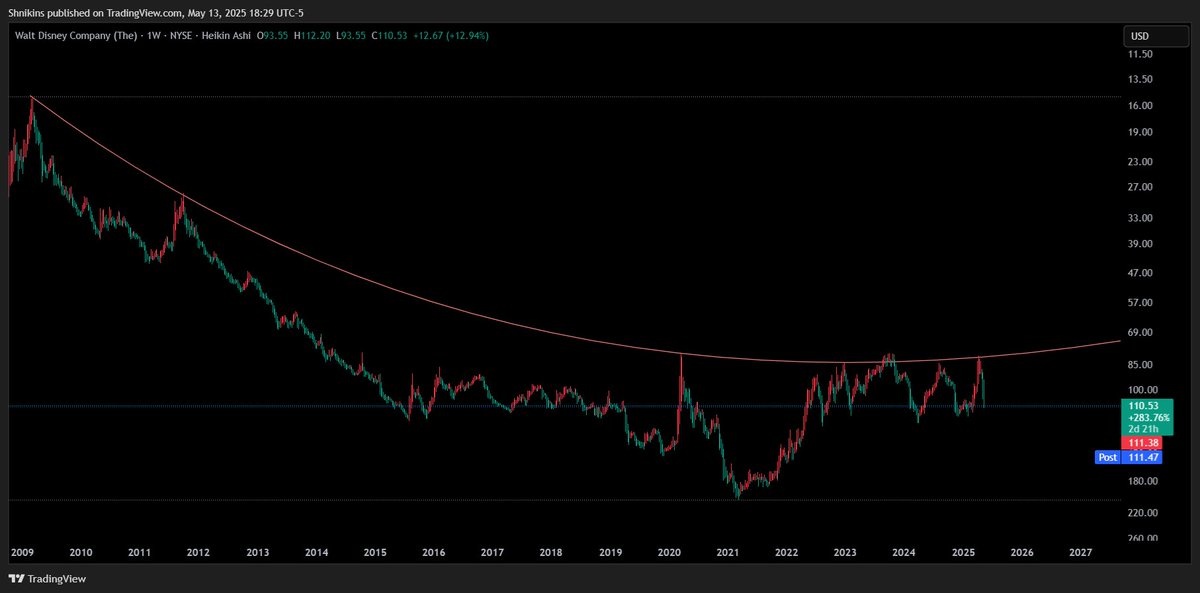Click the 47.00 price axis label
1200x593 pixels.
click(1141, 273)
